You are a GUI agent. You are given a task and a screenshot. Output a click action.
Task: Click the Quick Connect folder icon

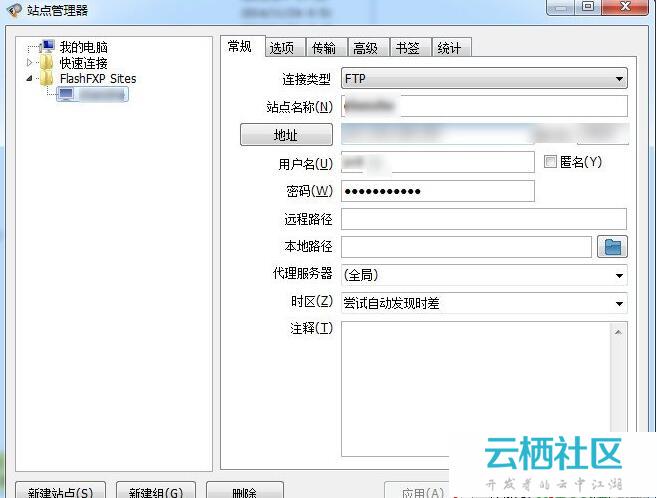coord(47,62)
